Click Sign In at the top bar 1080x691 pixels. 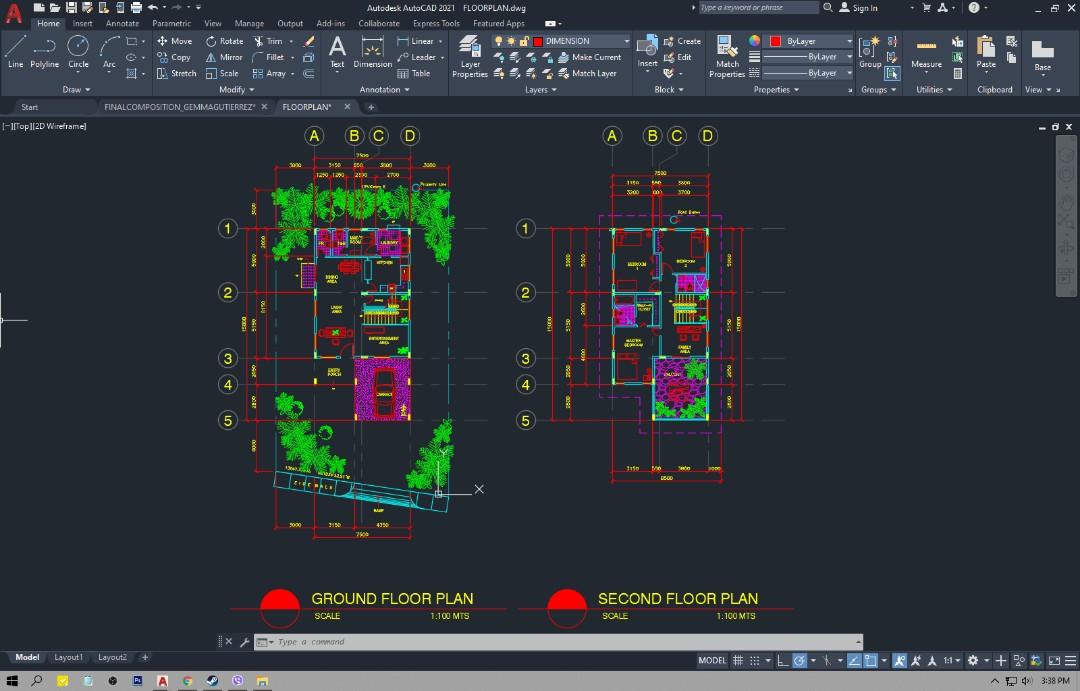(866, 7)
